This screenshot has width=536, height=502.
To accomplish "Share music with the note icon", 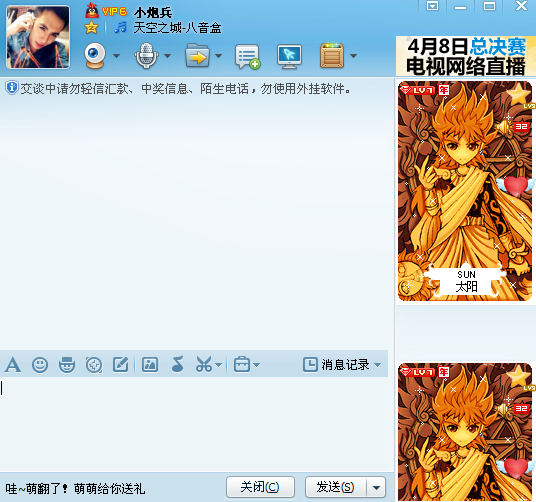I will pos(177,364).
